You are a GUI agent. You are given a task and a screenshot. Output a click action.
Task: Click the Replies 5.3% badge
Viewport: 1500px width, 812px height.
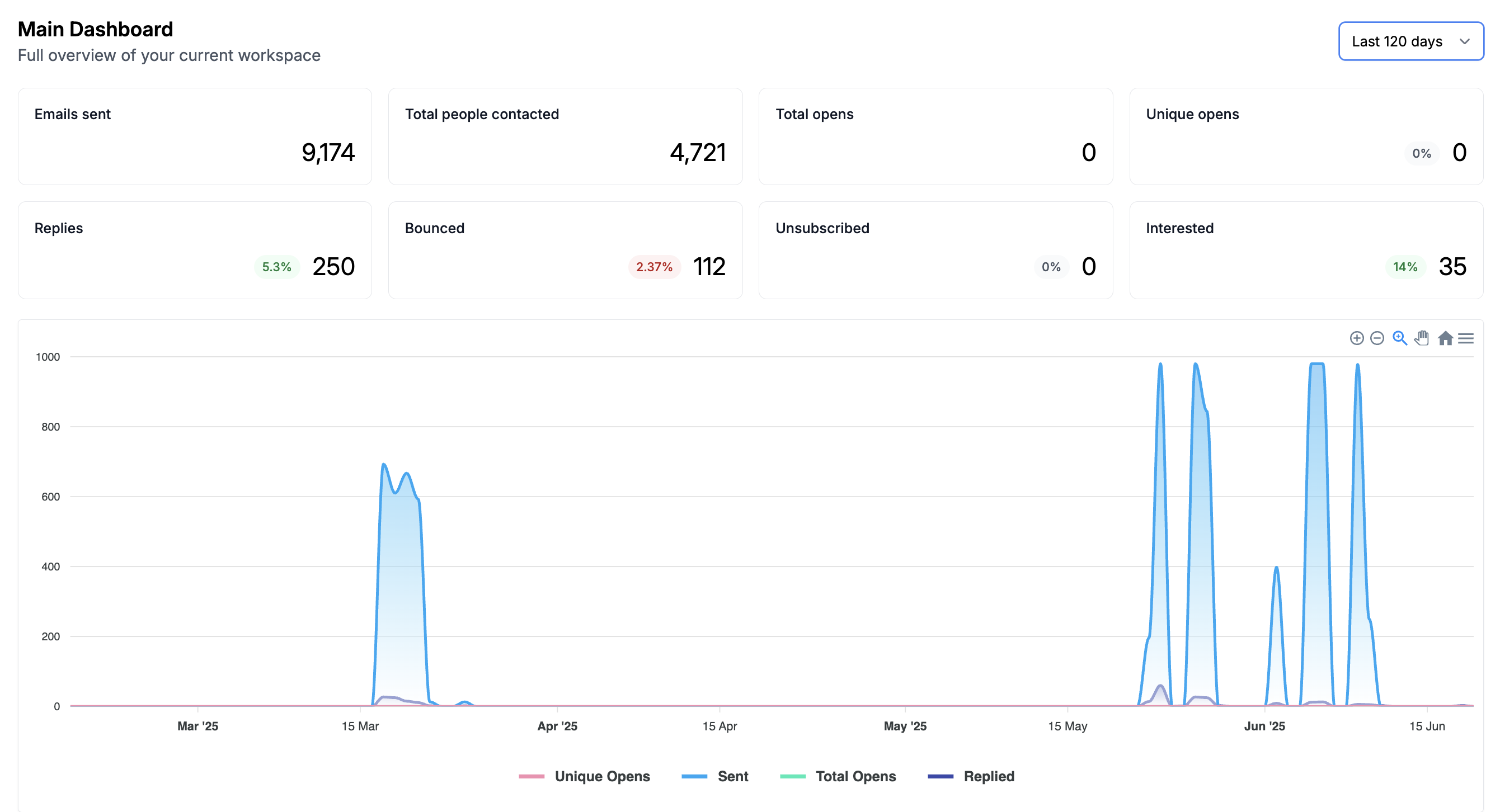click(276, 267)
